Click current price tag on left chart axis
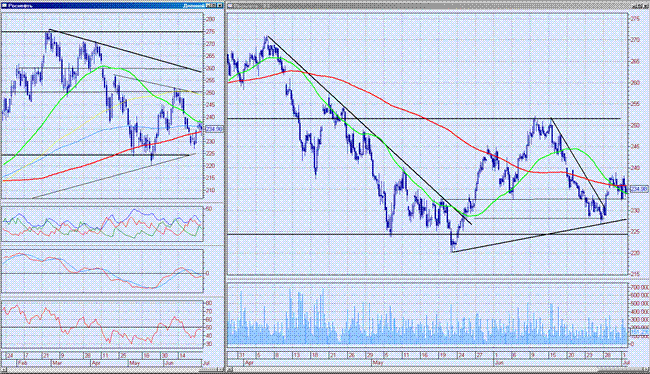This screenshot has width=650, height=374. point(214,129)
